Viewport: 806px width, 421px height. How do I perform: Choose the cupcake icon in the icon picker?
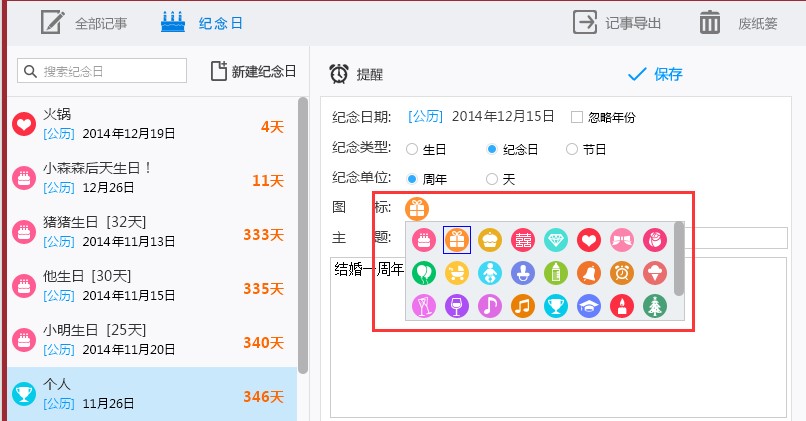pos(489,240)
